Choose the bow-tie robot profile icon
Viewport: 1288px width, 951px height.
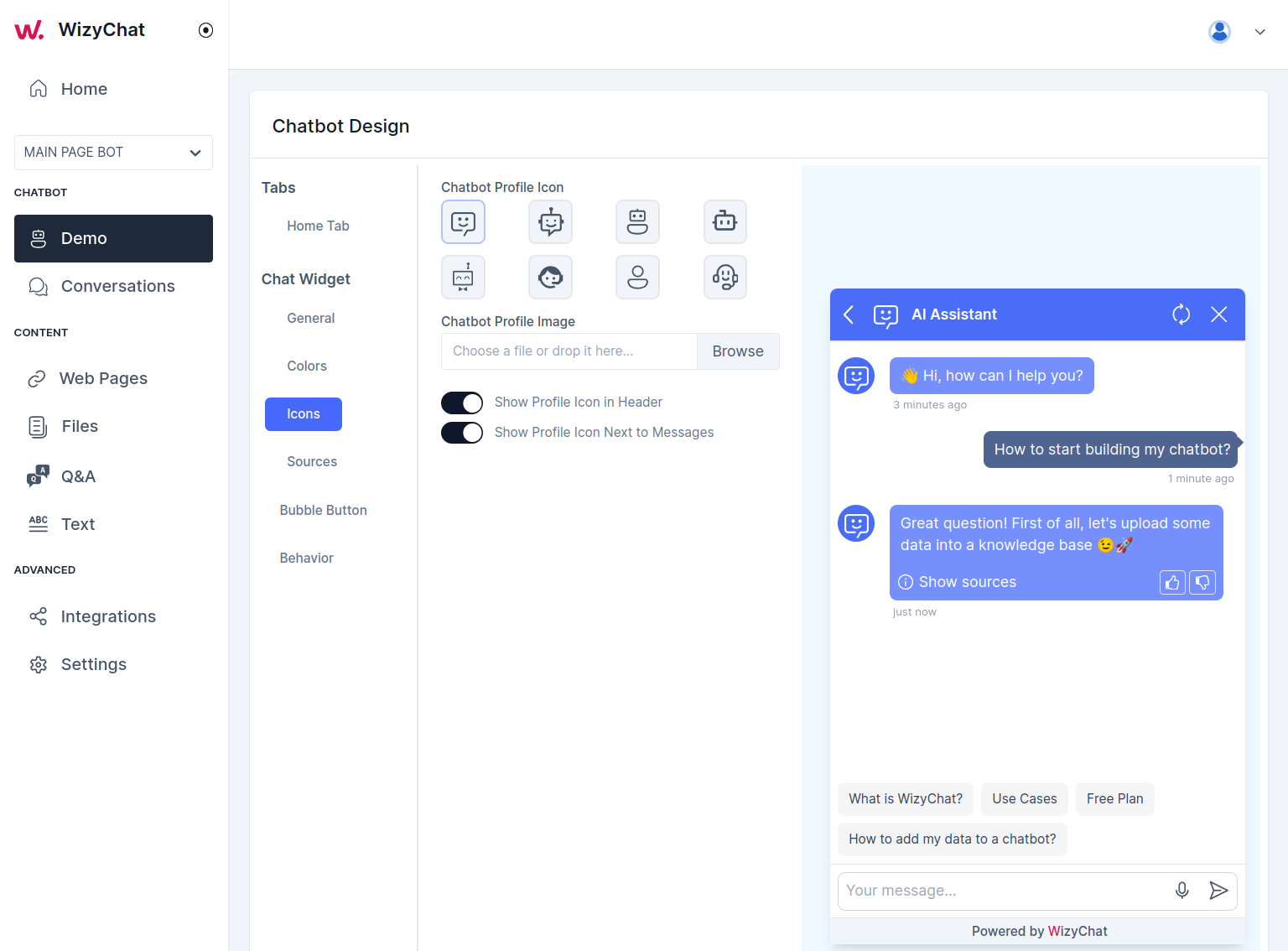click(x=463, y=278)
